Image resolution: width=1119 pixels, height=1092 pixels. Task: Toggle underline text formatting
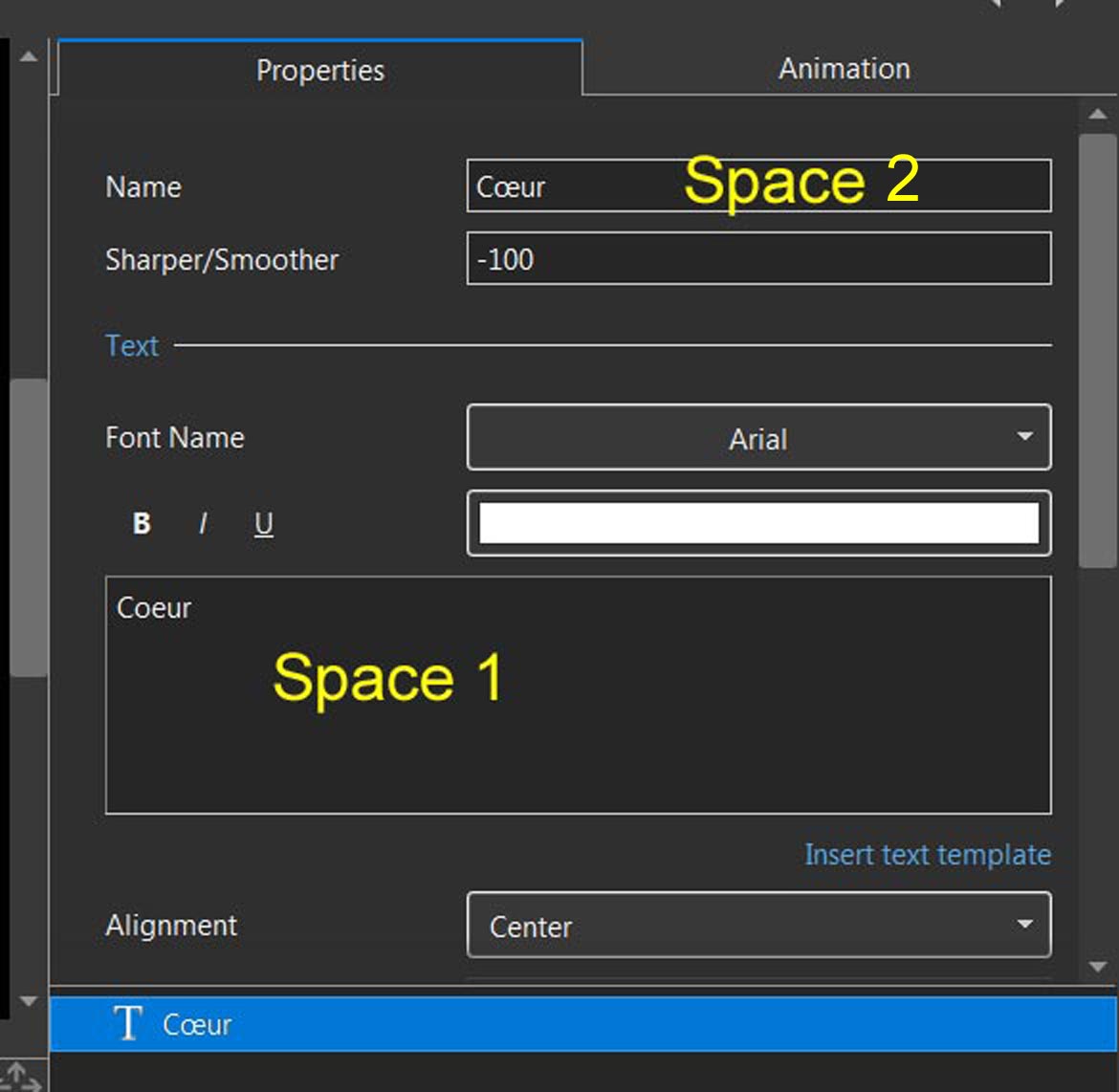263,523
